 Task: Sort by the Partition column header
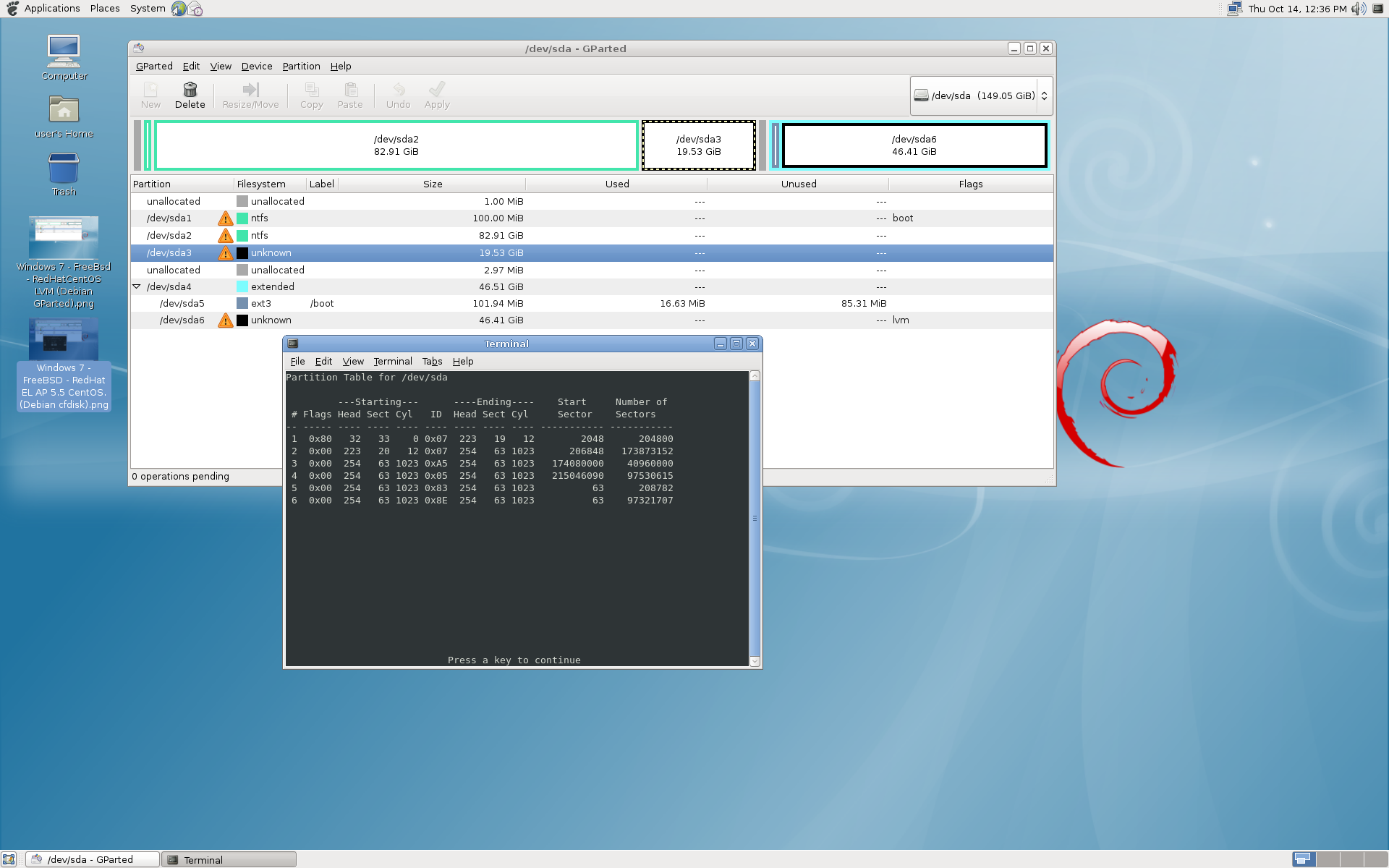click(x=182, y=184)
